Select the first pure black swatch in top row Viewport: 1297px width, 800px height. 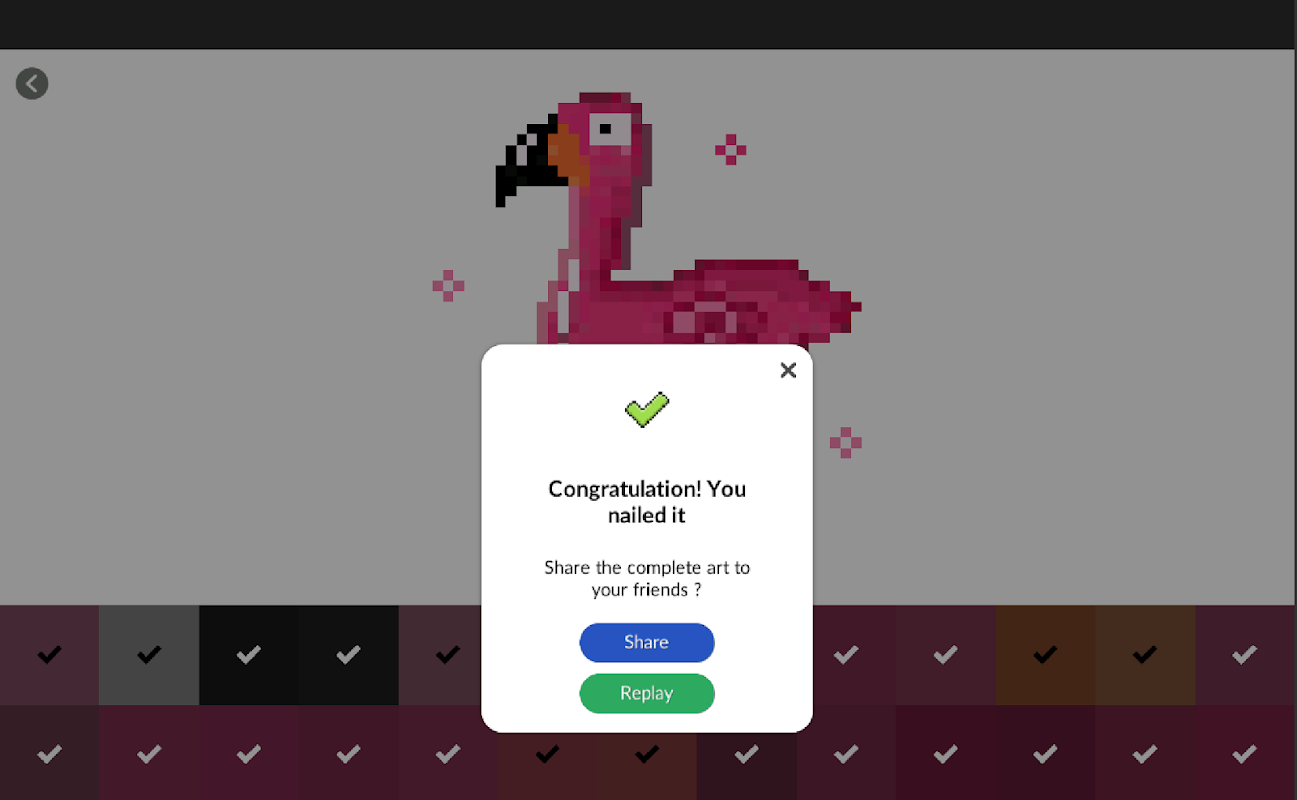[249, 655]
